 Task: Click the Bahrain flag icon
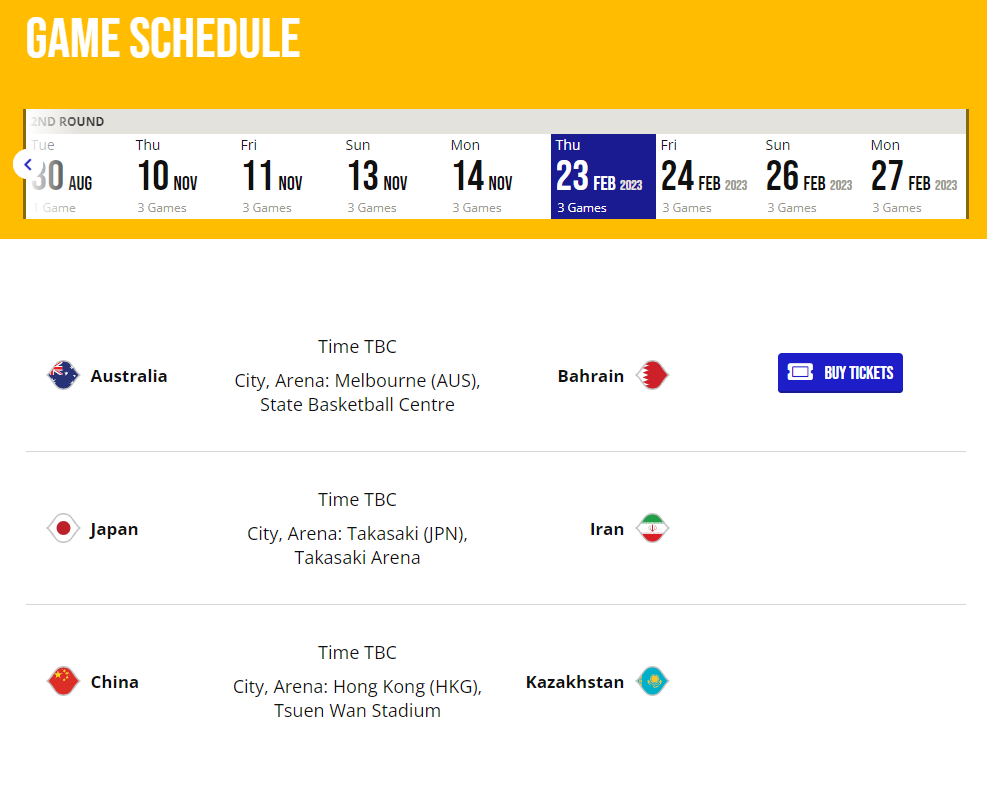tap(652, 376)
